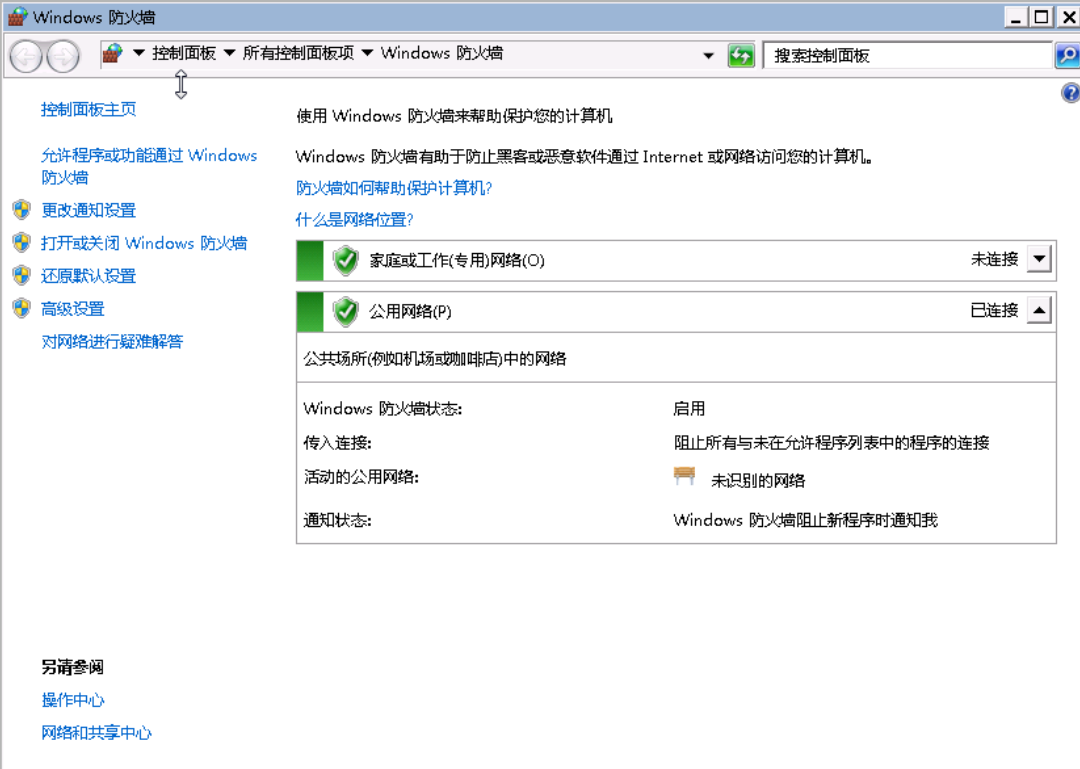Click the 未连接 status text
This screenshot has height=769, width=1080.
(995, 259)
